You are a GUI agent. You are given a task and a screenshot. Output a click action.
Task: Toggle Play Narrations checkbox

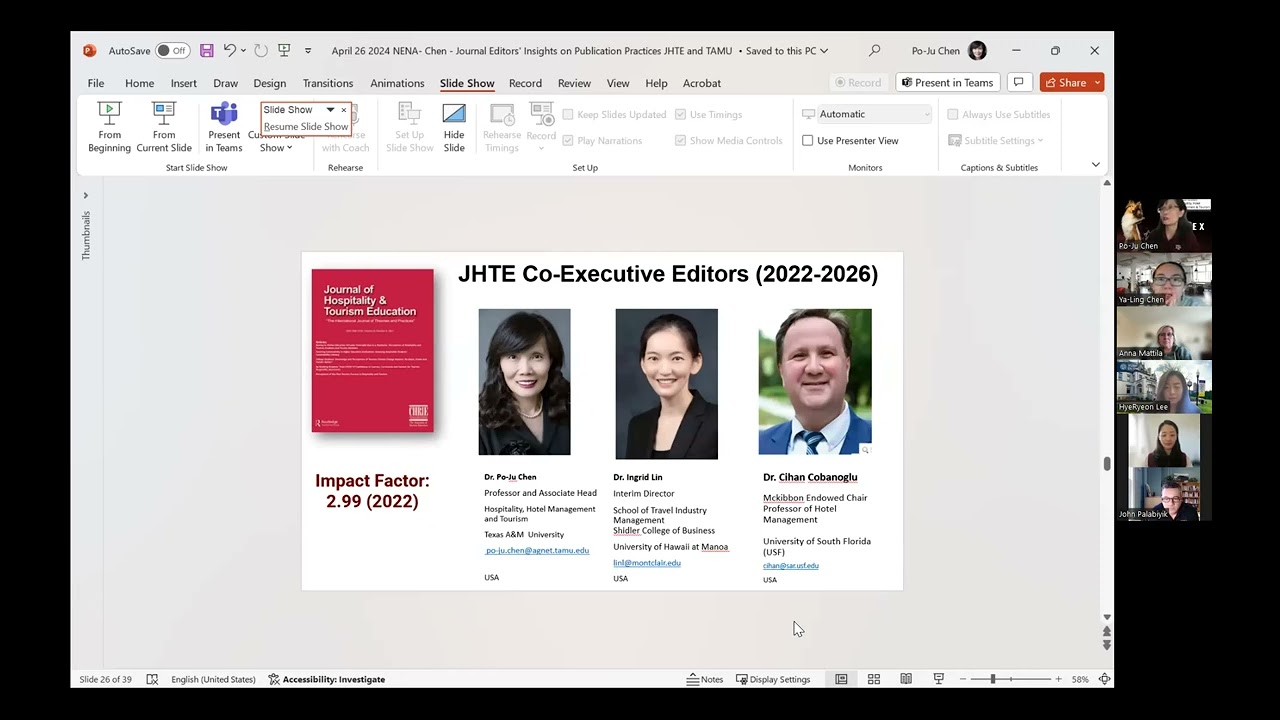pos(568,140)
